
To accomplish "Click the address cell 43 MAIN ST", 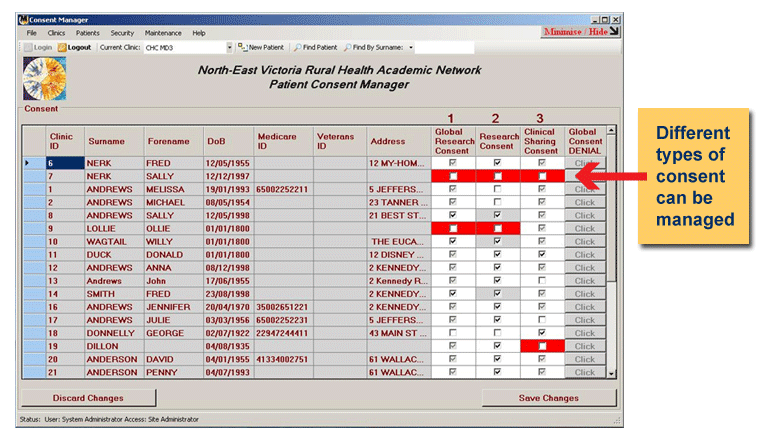I will pos(399,333).
